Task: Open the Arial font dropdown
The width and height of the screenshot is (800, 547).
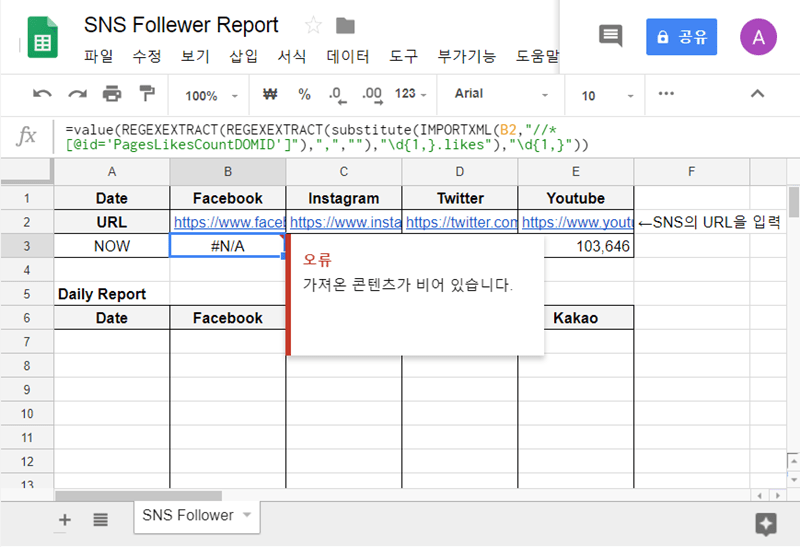Action: click(x=501, y=94)
